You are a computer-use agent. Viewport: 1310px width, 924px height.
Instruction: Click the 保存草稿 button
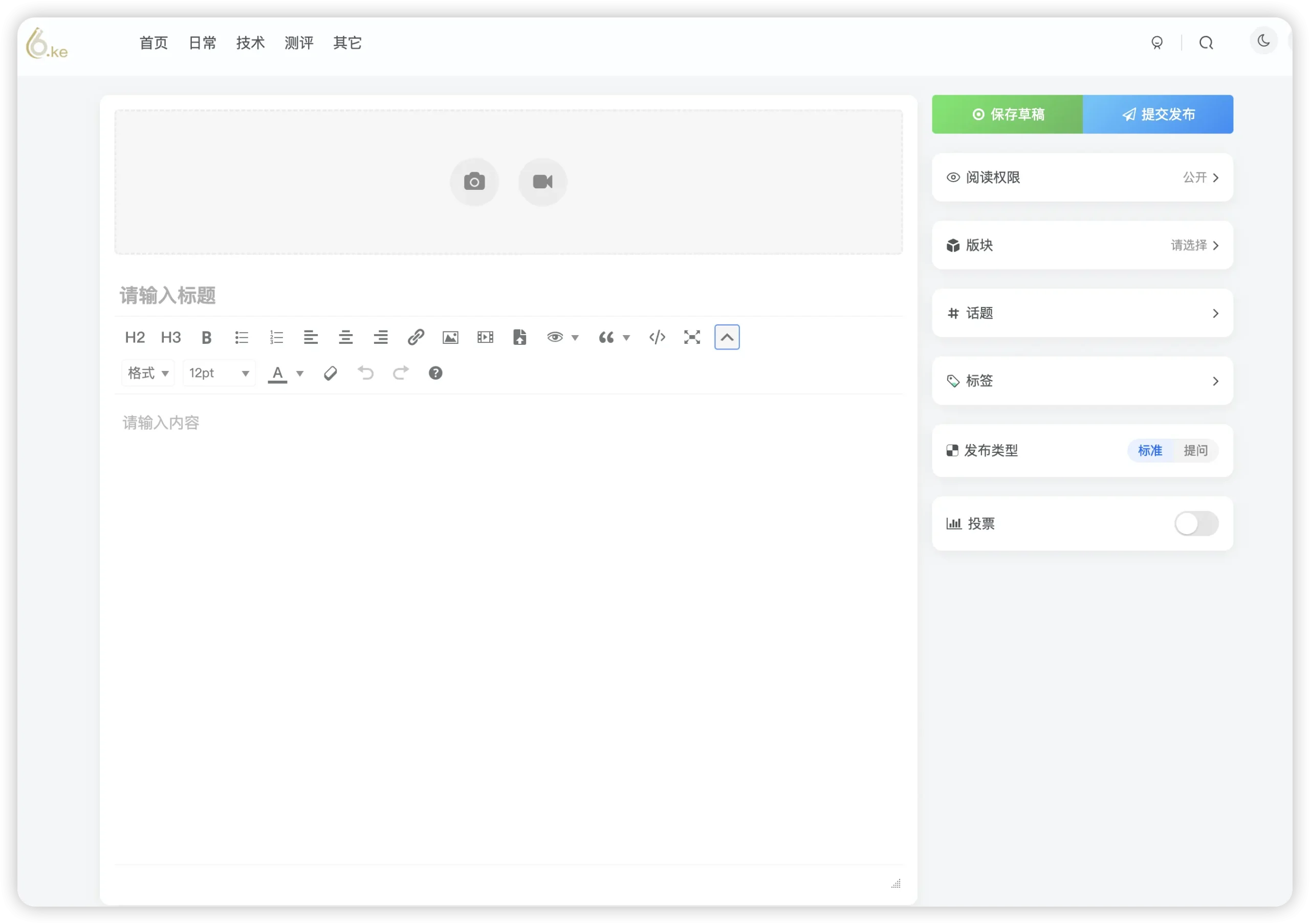coord(1008,115)
